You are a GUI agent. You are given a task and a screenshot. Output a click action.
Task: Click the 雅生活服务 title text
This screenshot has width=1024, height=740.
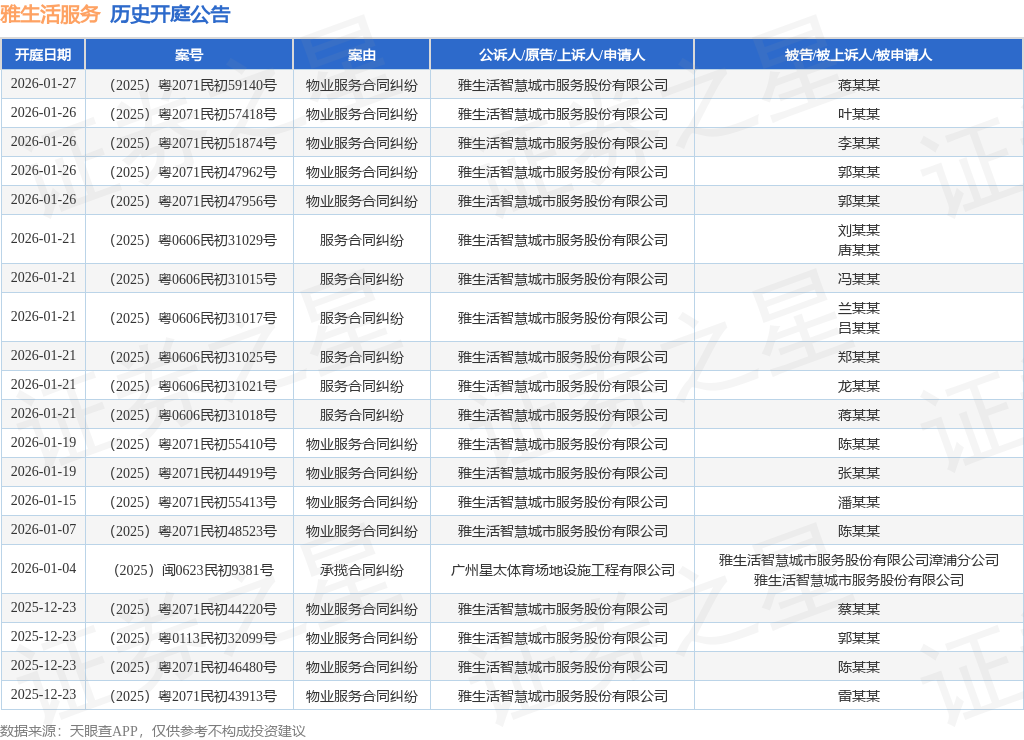coord(50,14)
